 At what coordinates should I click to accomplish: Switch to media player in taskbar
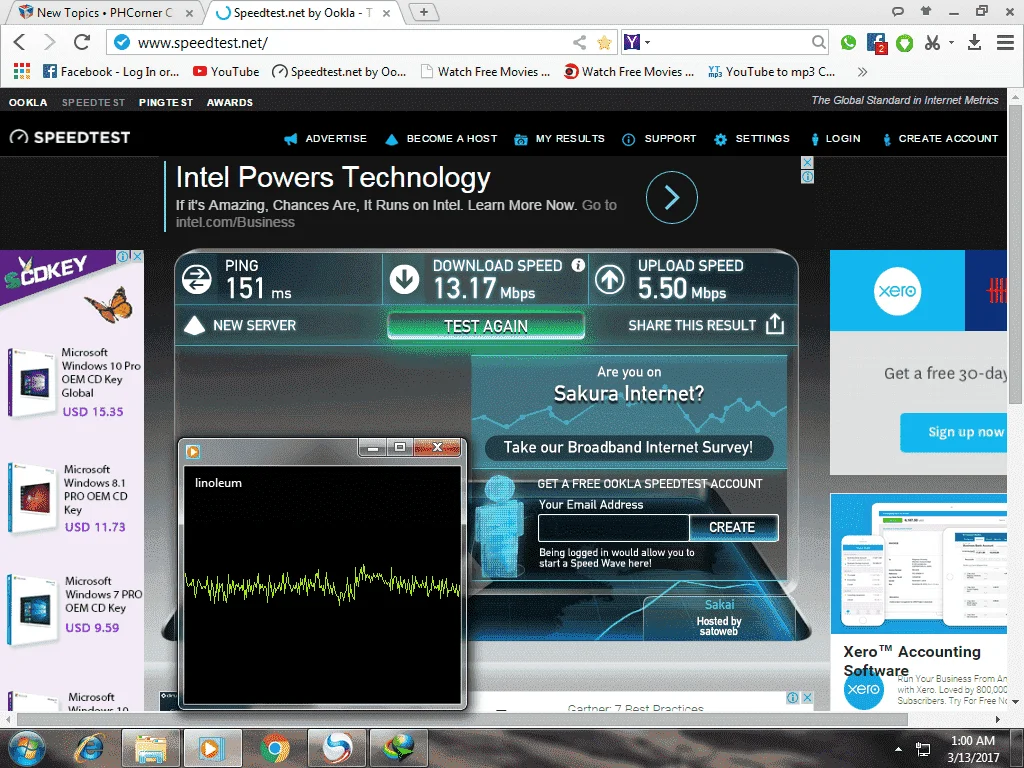coord(212,748)
